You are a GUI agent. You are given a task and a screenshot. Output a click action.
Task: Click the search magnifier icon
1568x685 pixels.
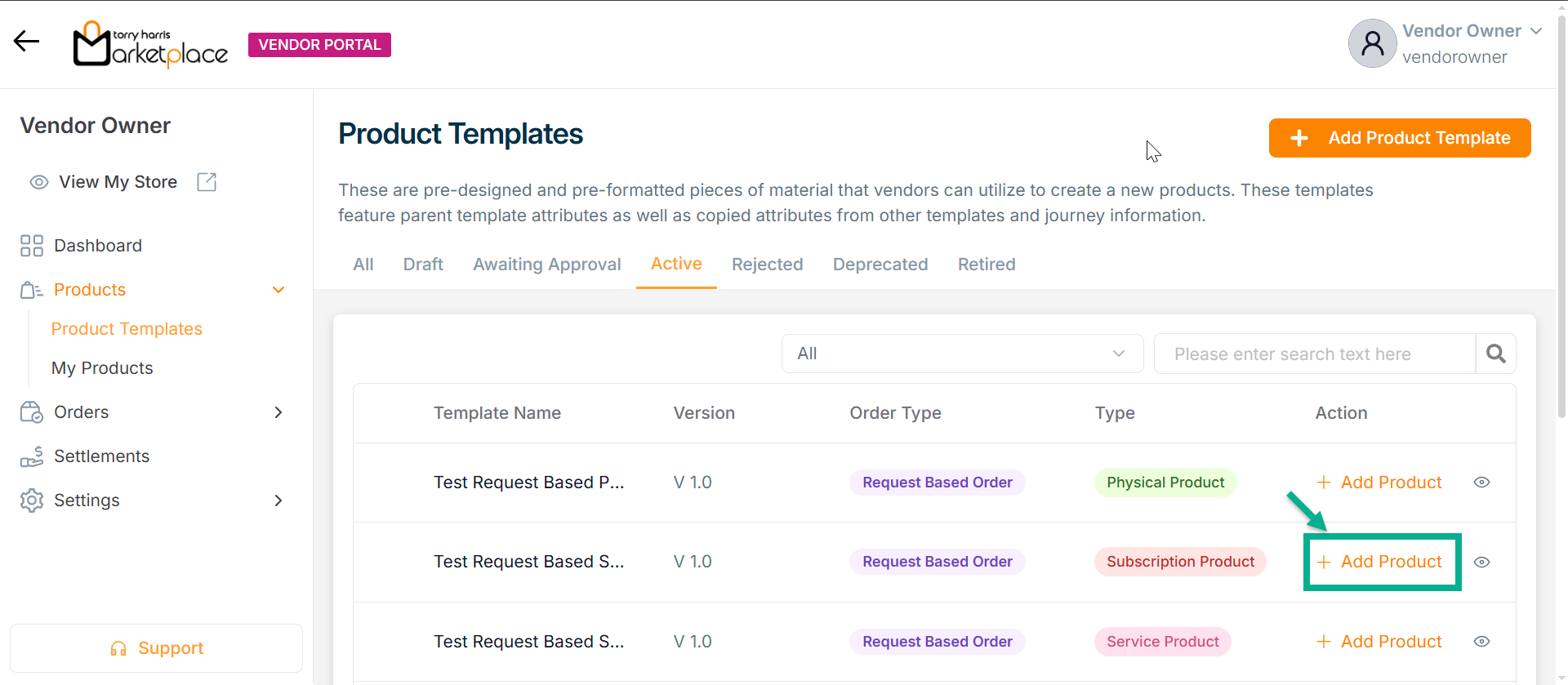click(x=1495, y=354)
